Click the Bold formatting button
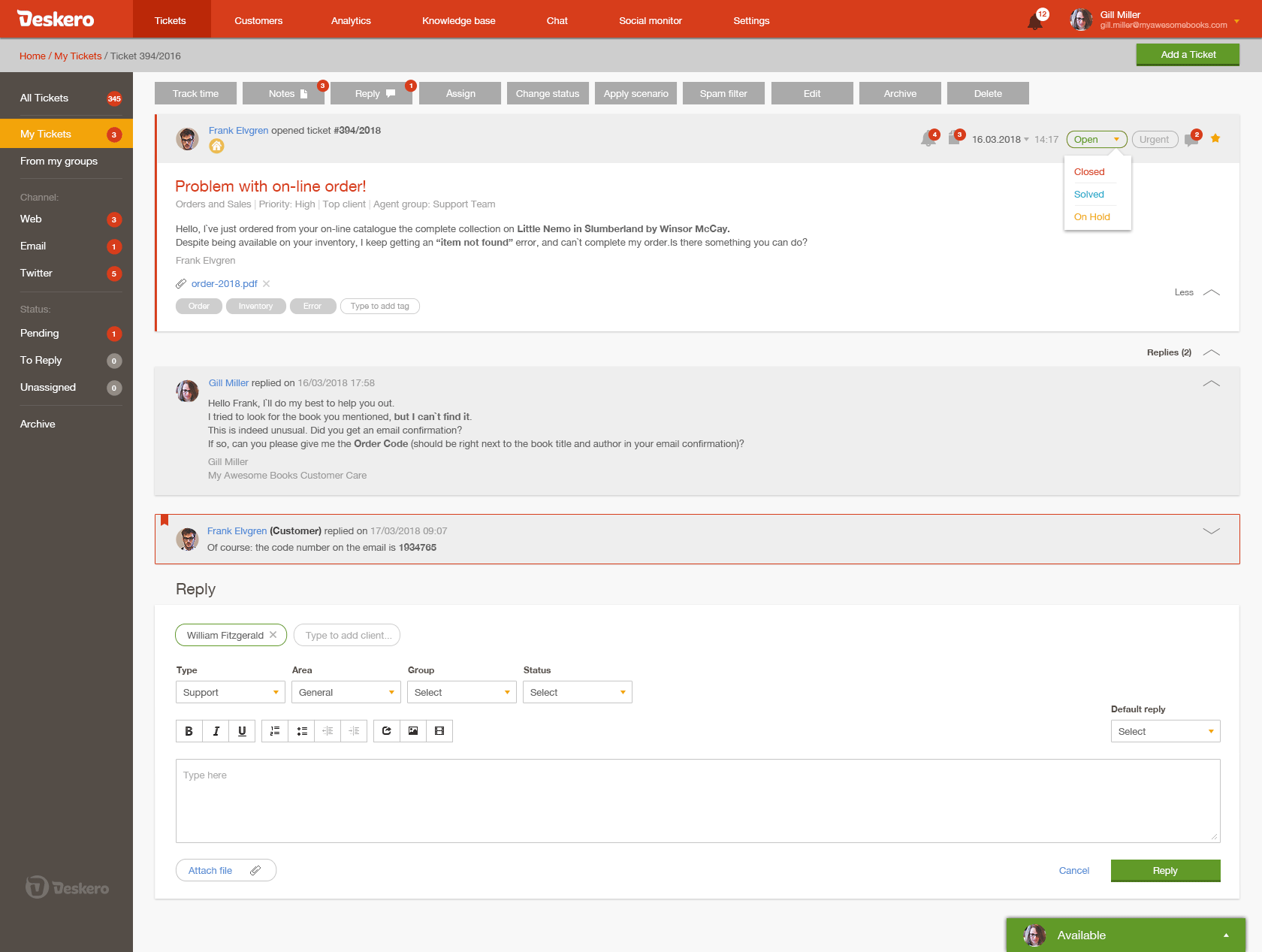This screenshot has width=1262, height=952. pos(189,731)
